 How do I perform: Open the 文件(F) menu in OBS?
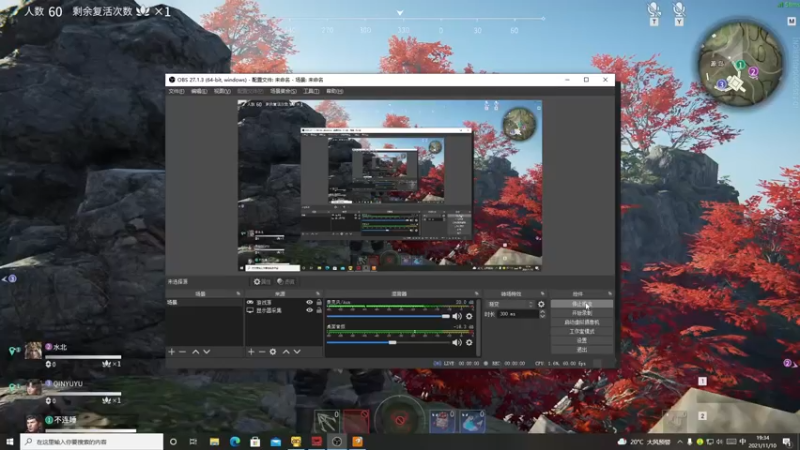(176, 91)
